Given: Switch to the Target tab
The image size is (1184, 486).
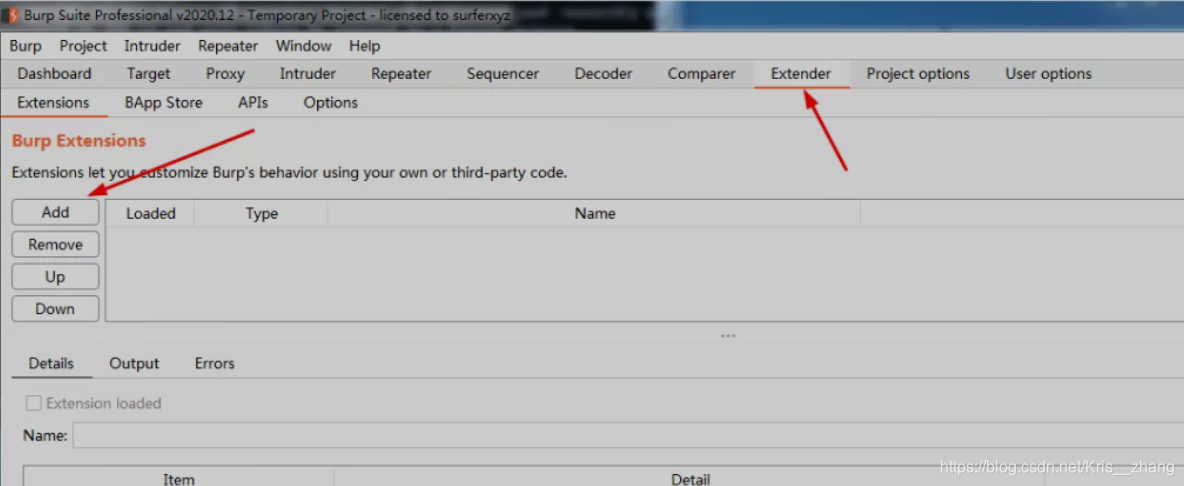Looking at the screenshot, I should [x=149, y=74].
